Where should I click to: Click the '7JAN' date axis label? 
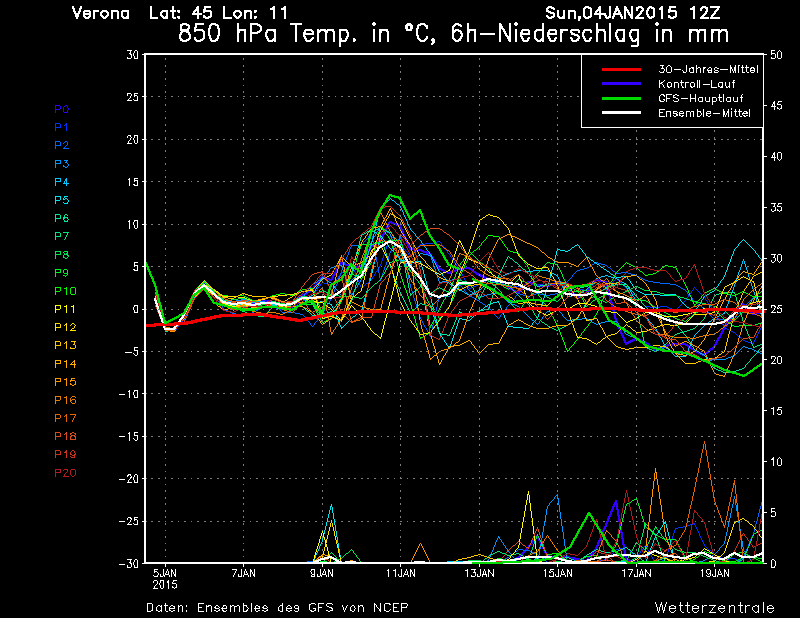[243, 573]
